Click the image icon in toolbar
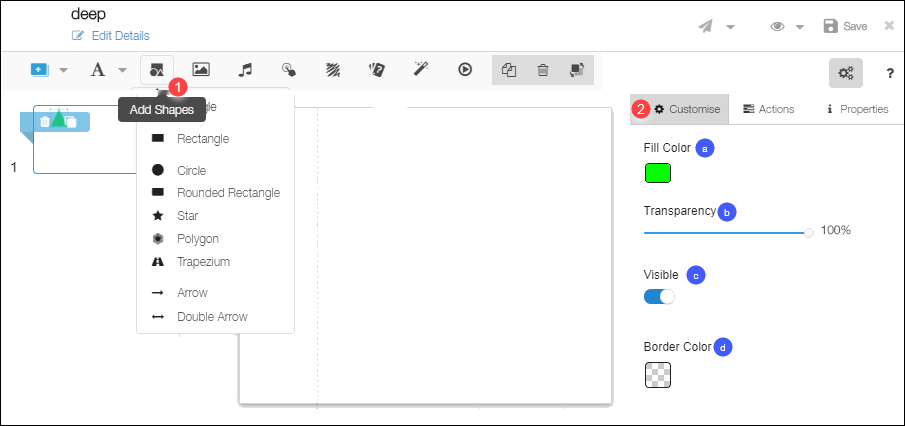 (x=201, y=70)
